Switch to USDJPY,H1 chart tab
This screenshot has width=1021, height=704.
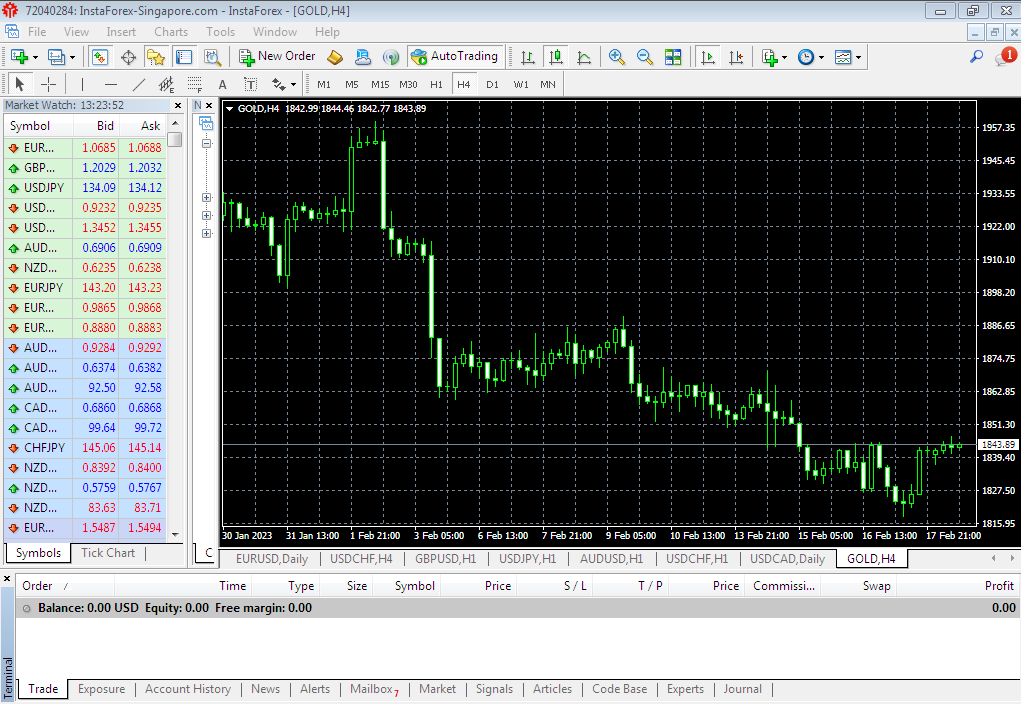[x=527, y=559]
